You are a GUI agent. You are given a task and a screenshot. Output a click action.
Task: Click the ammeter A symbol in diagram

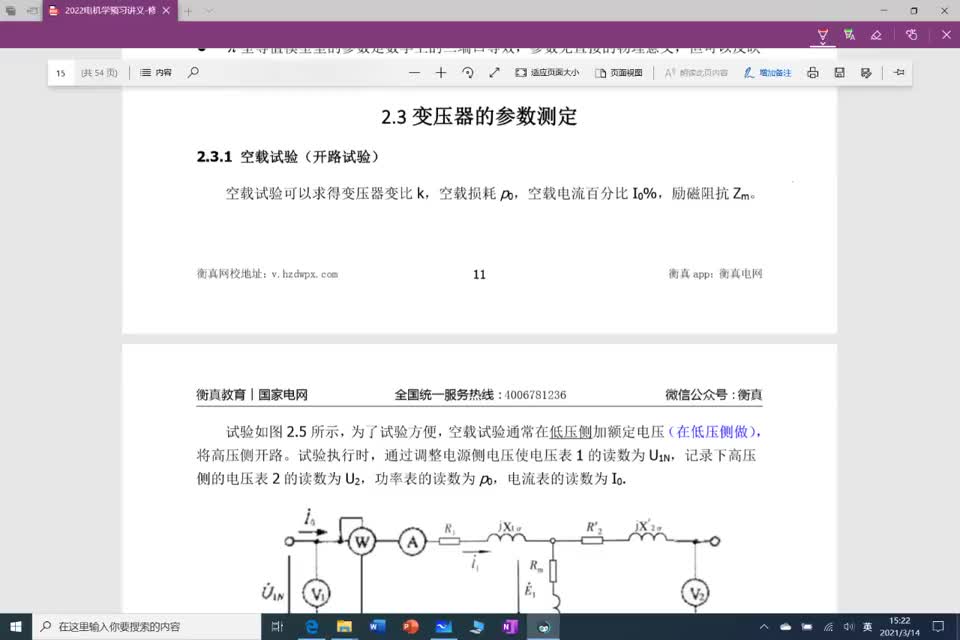click(412, 541)
